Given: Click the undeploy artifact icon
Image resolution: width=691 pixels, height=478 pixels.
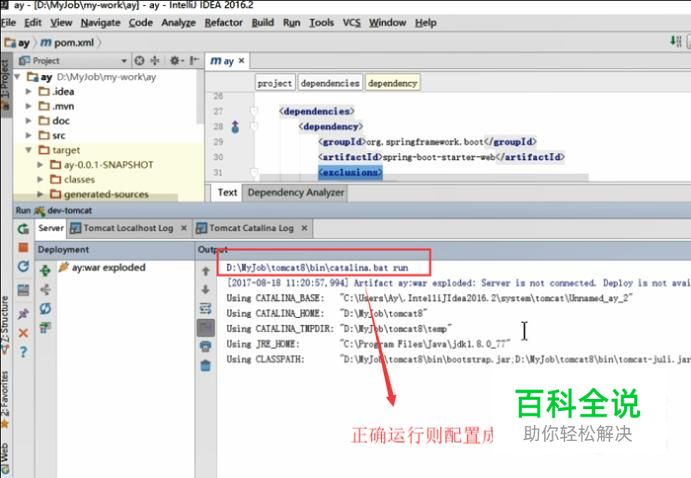Looking at the screenshot, I should [45, 289].
